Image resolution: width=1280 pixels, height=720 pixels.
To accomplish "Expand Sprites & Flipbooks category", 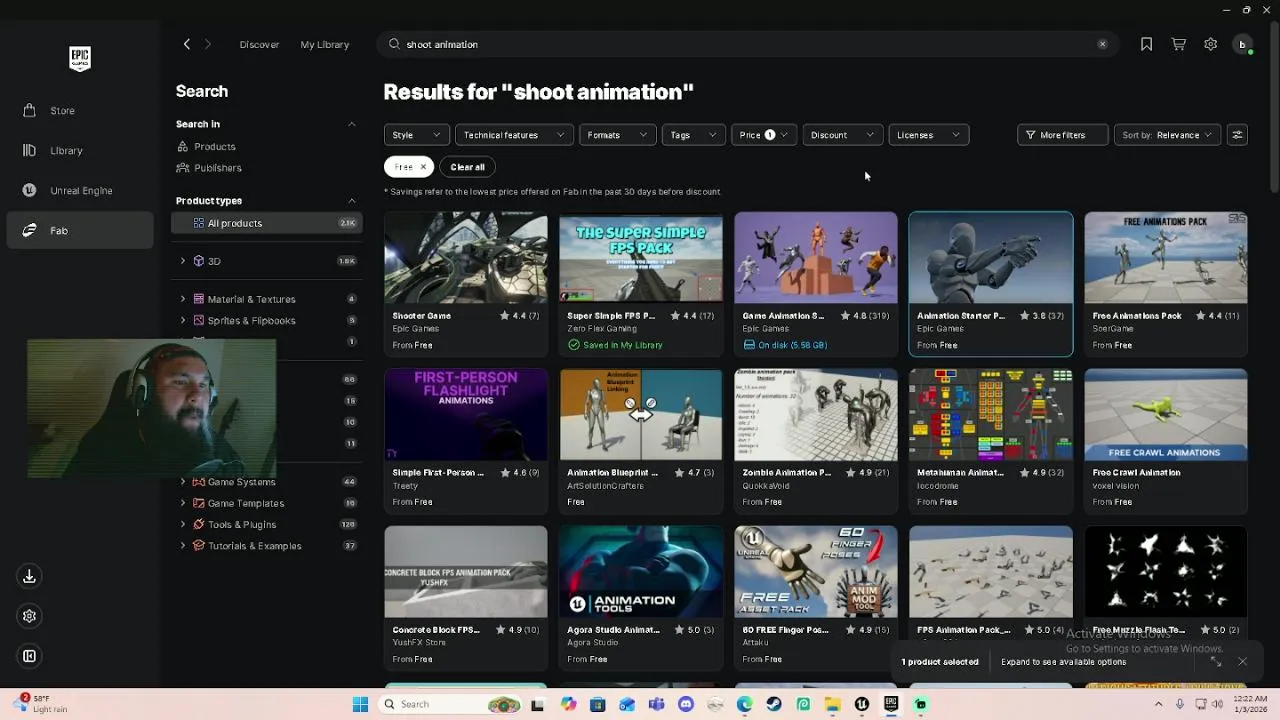I will click(x=182, y=321).
